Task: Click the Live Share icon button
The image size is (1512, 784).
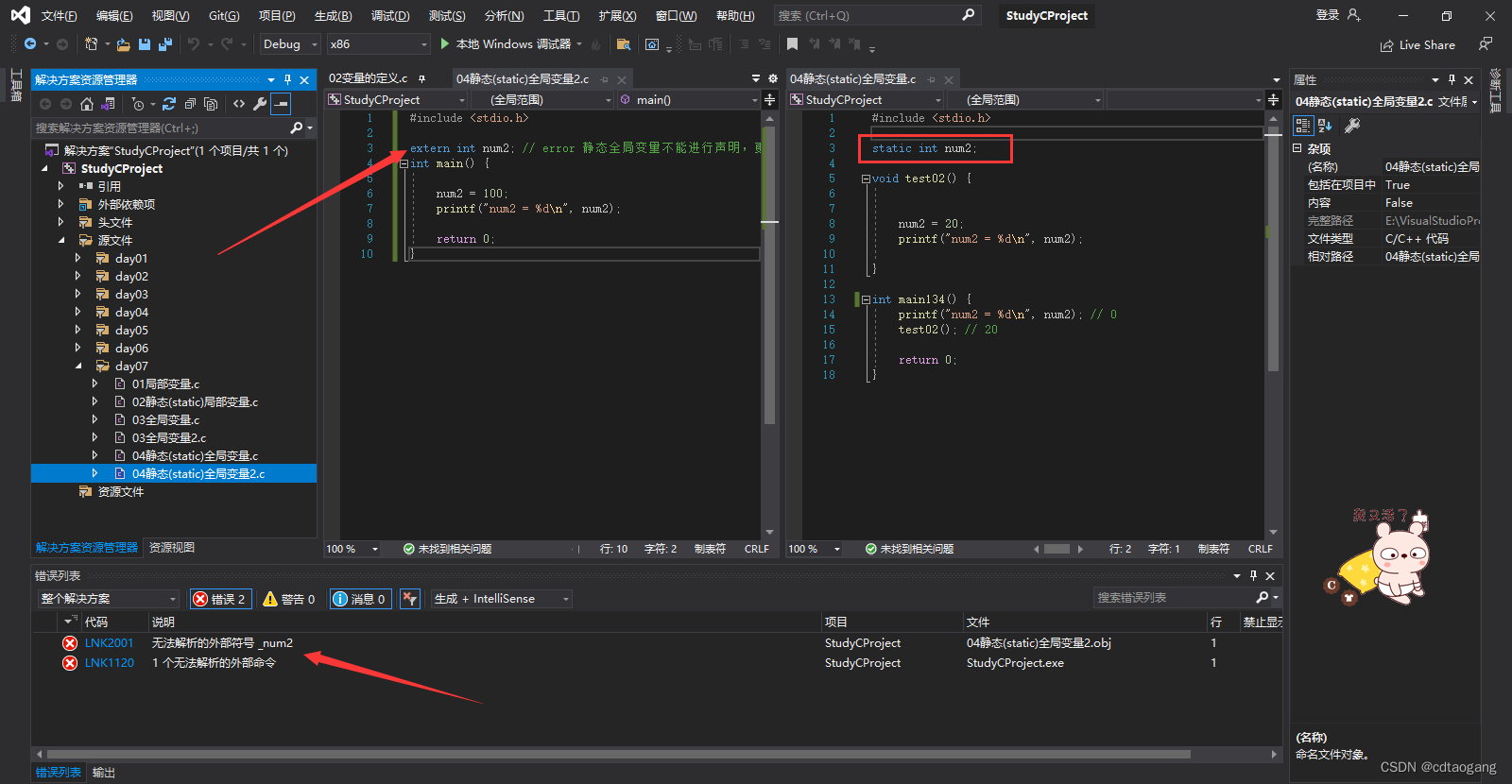Action: point(1417,44)
